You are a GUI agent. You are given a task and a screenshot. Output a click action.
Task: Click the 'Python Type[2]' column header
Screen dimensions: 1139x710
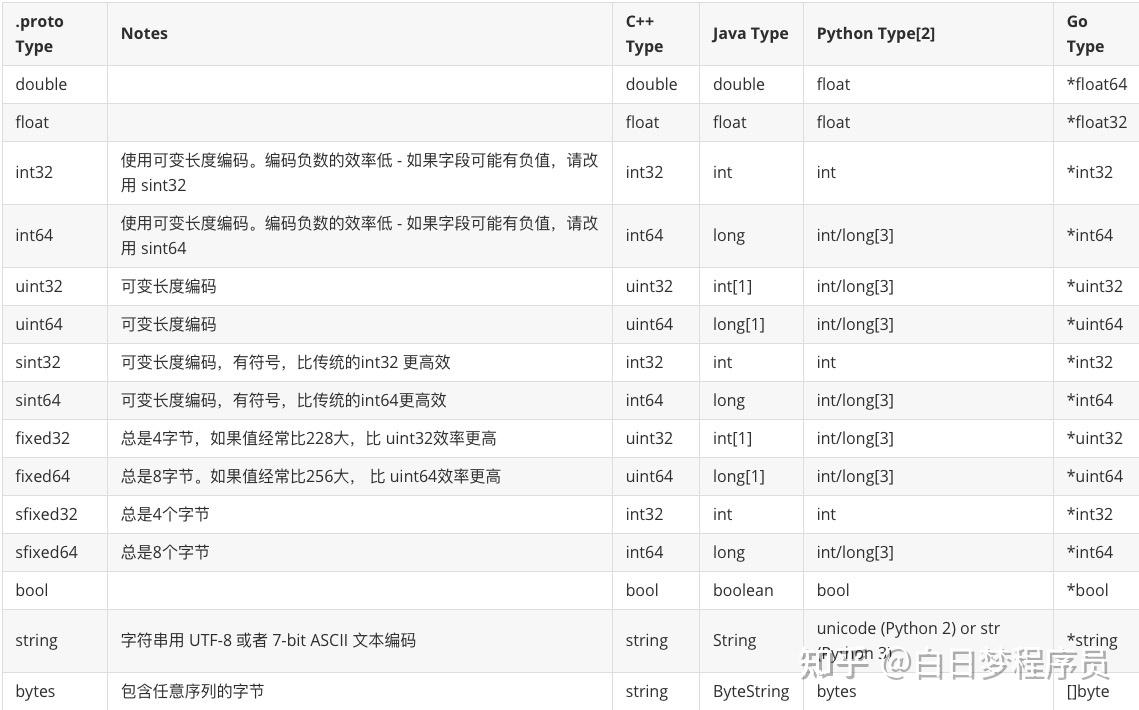coord(875,34)
